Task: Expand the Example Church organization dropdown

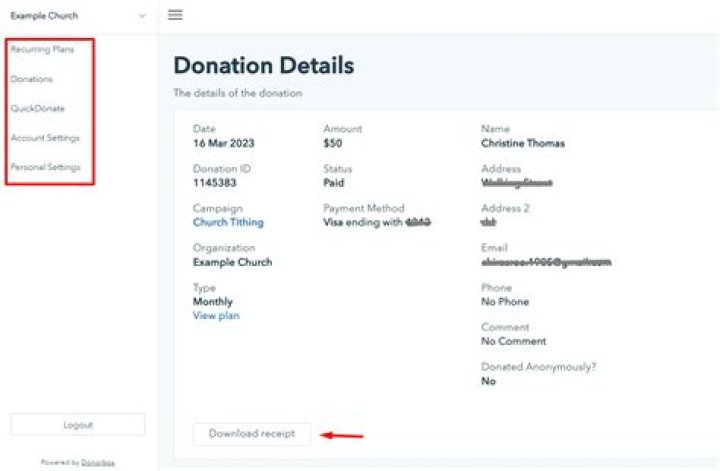Action: point(77,16)
